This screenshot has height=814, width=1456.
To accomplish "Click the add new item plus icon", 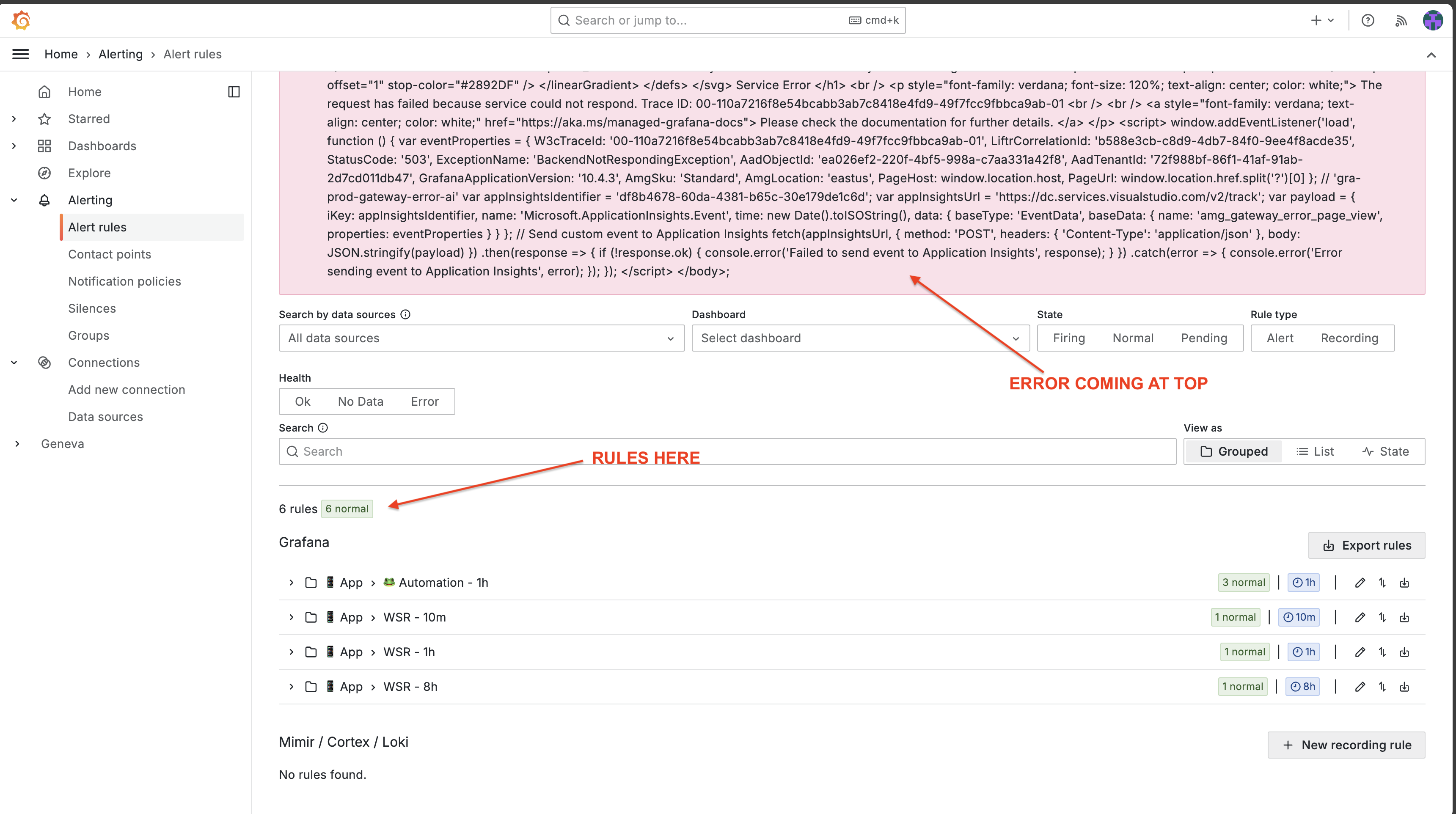I will click(x=1316, y=20).
